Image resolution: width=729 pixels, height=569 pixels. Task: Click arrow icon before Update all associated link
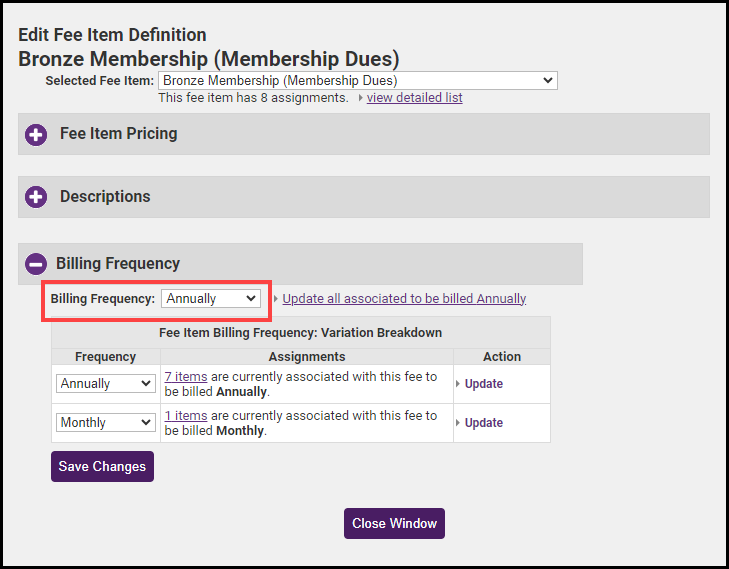pyautogui.click(x=276, y=299)
